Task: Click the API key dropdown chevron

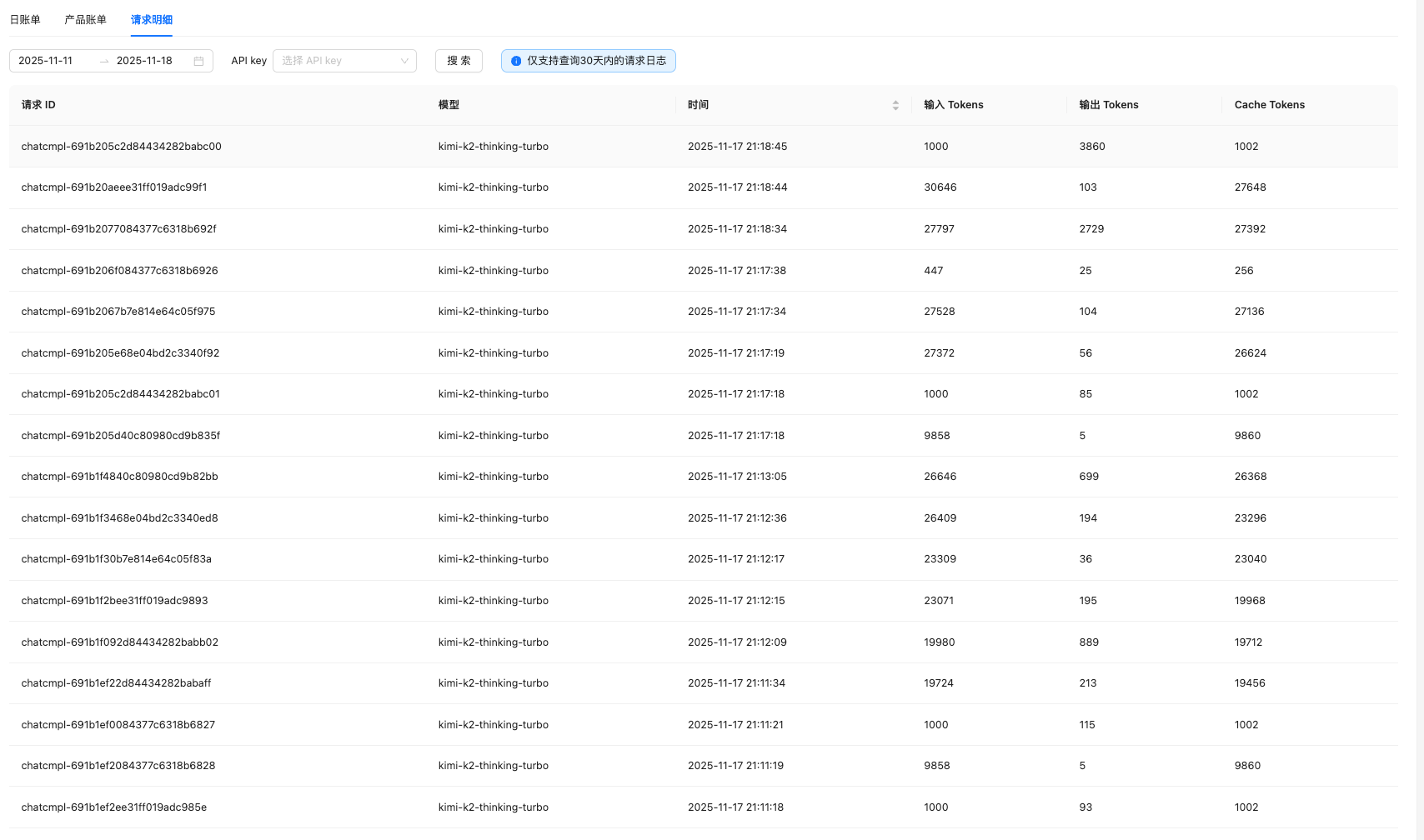Action: point(404,61)
